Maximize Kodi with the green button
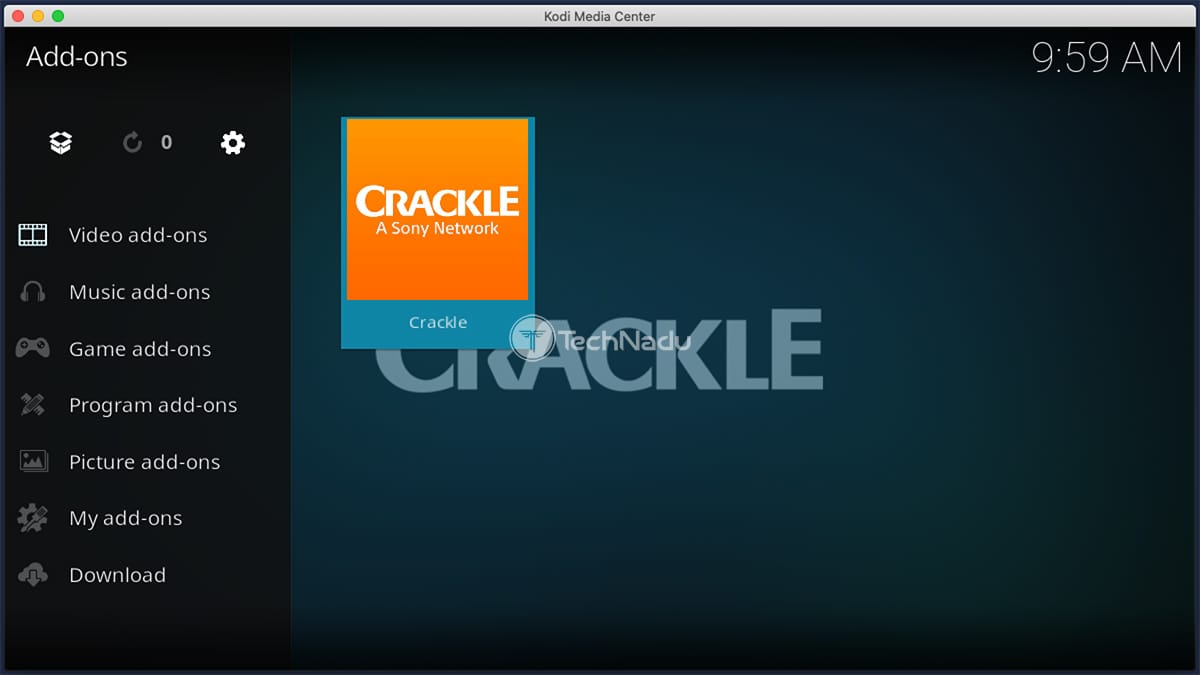Screen dimensions: 1200x675 click(58, 16)
